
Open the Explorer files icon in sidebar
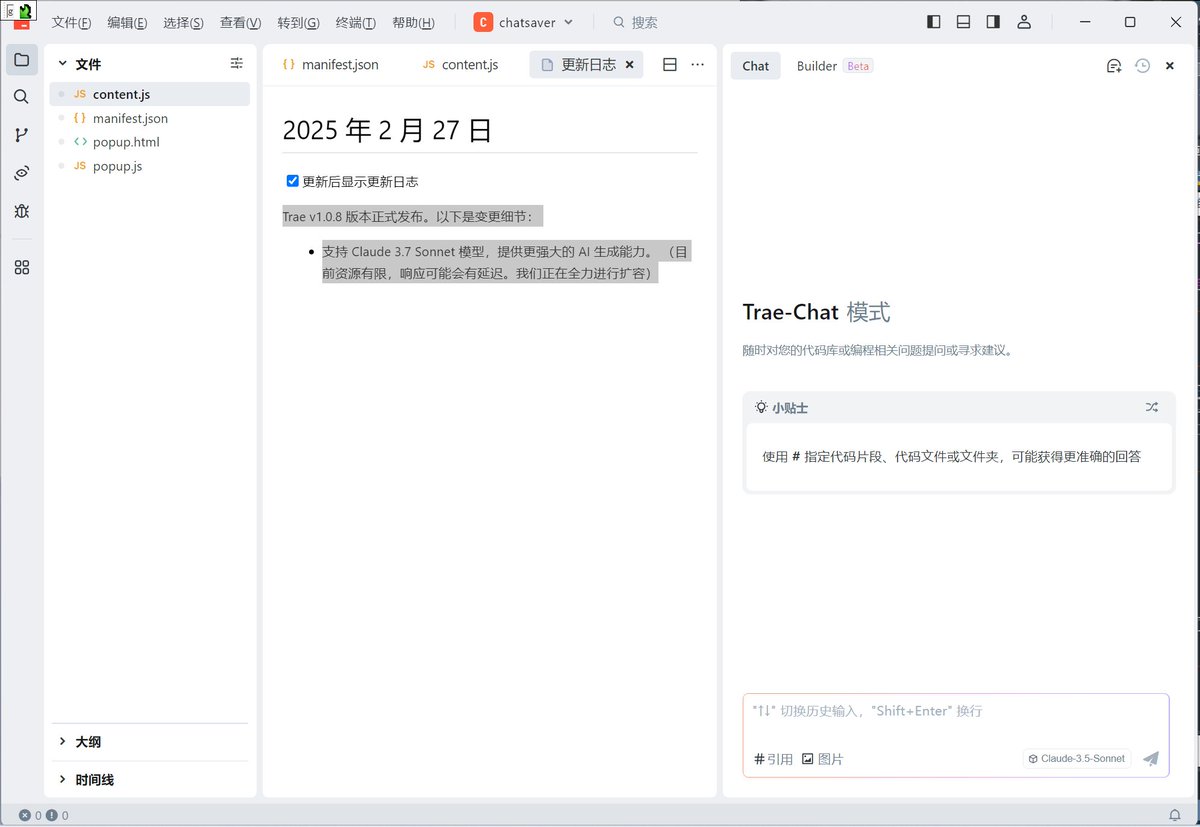(22, 60)
